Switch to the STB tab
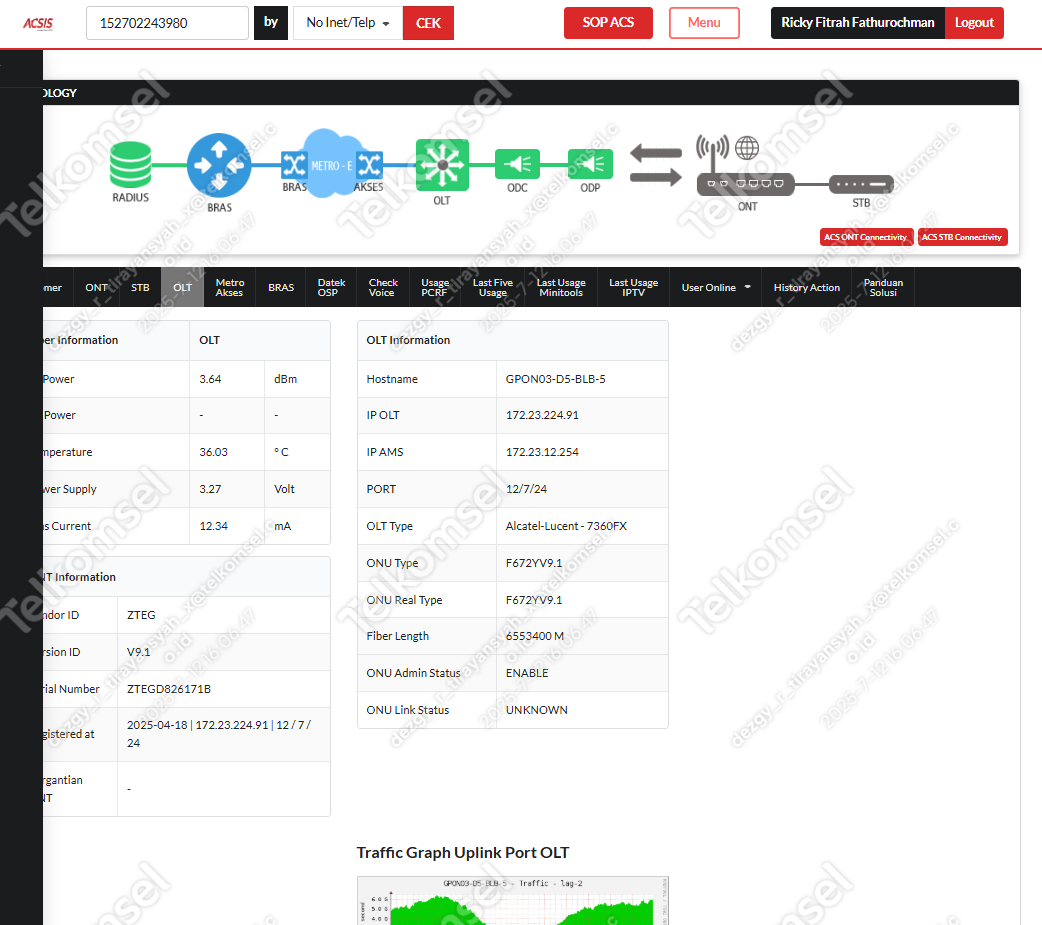 point(140,287)
